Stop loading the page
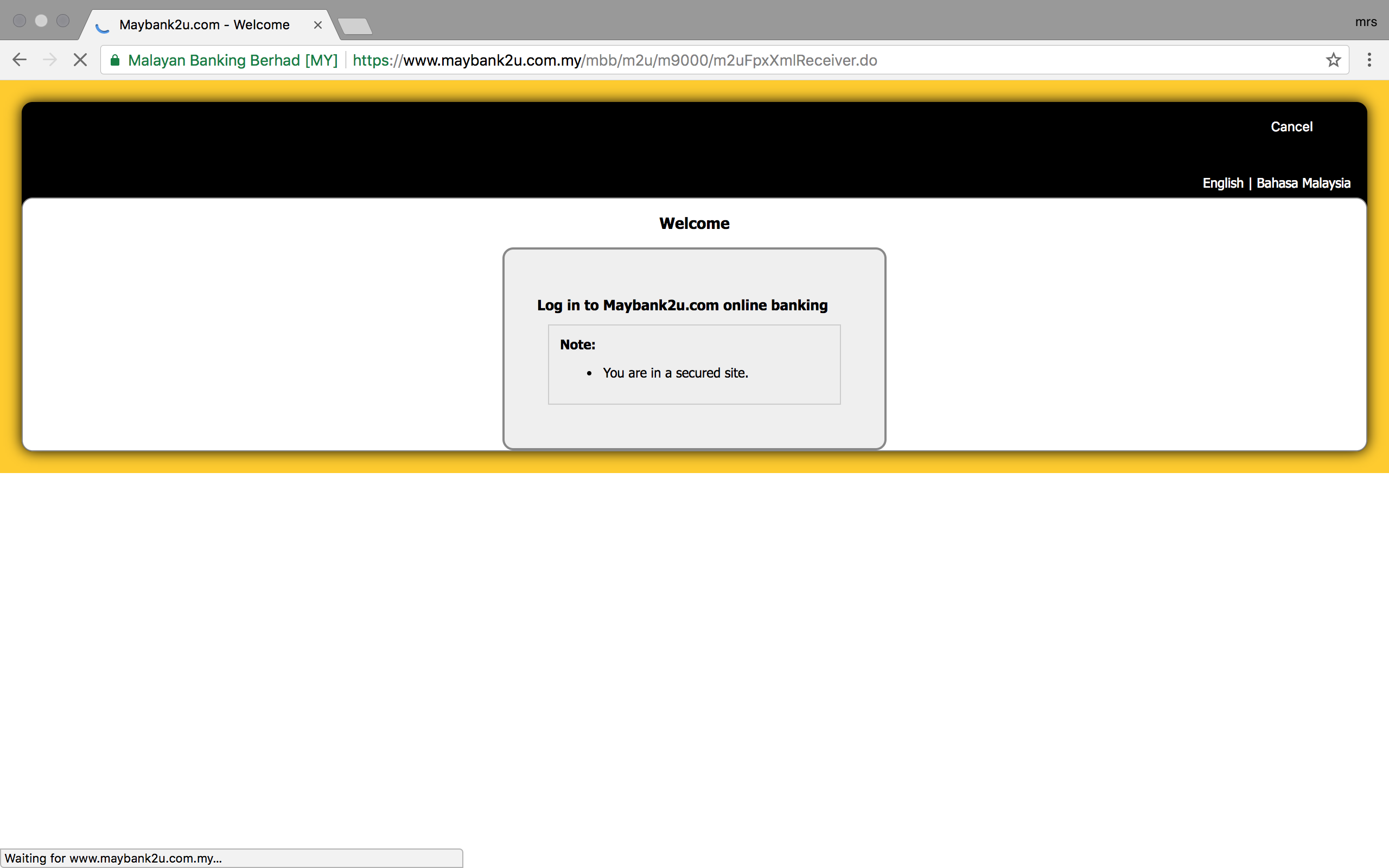1389x868 pixels. (80, 60)
